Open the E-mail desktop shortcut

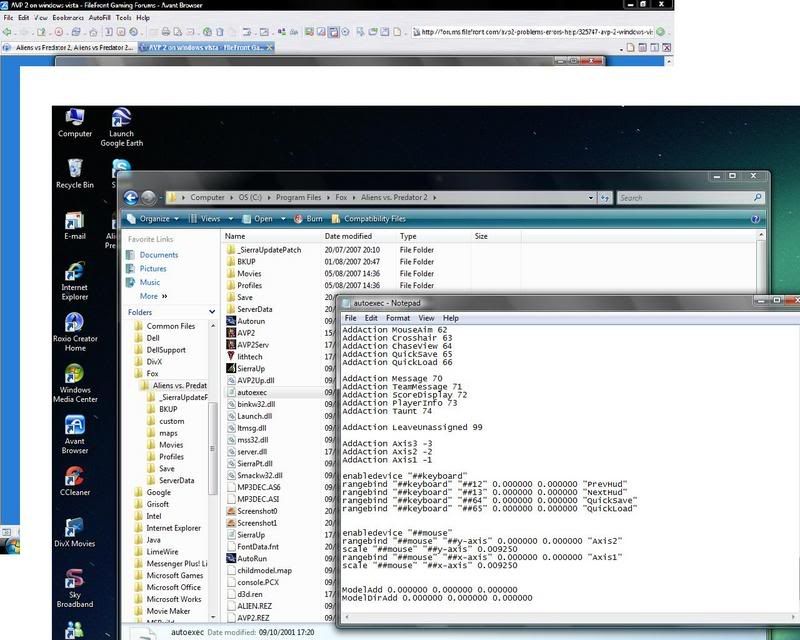pyautogui.click(x=74, y=226)
